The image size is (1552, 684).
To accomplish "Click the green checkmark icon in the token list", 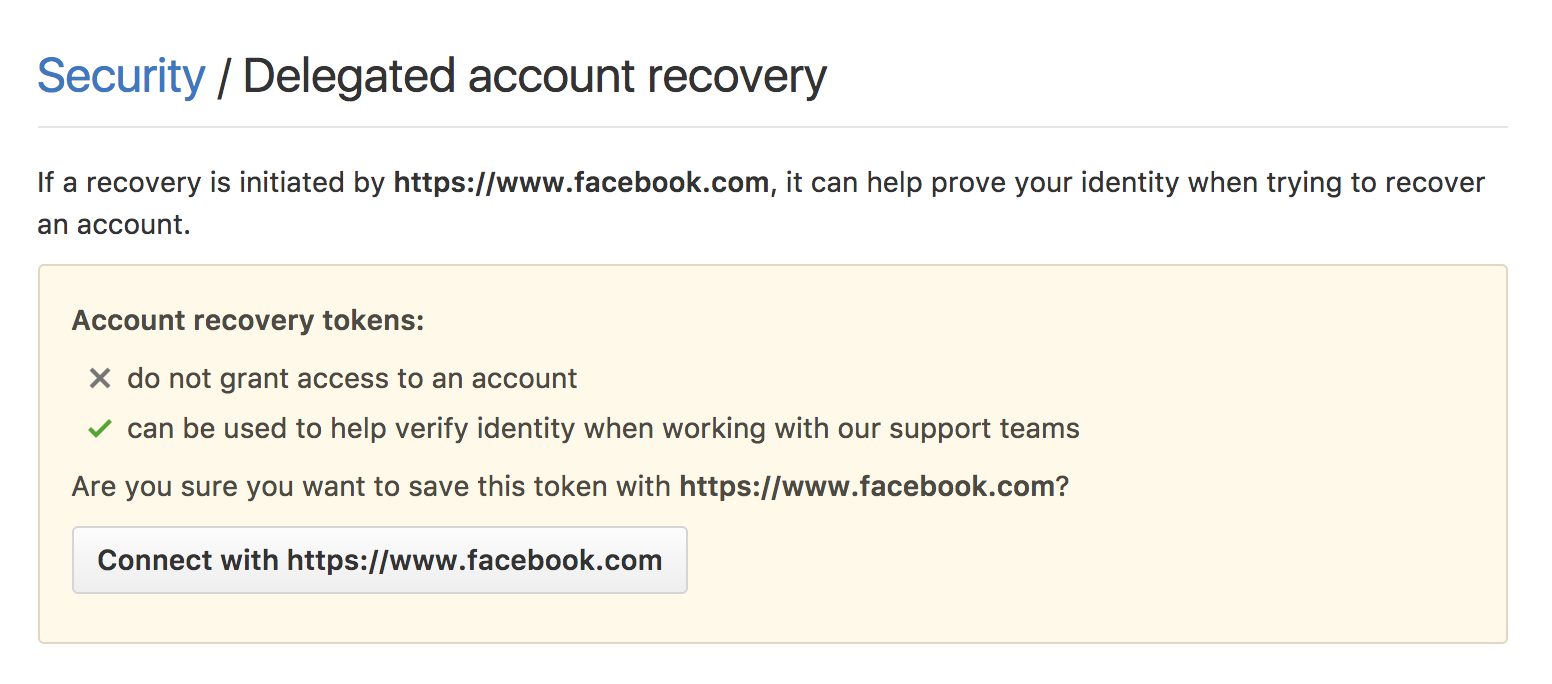I will (x=99, y=430).
